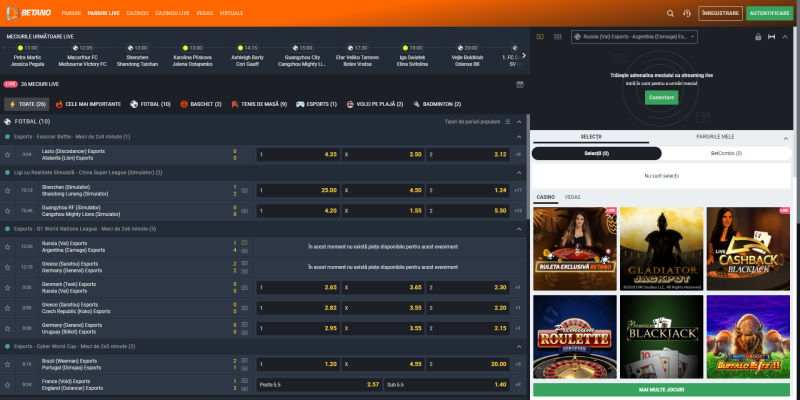
Task: Bet on Lazio win at 4.35
Action: point(298,155)
